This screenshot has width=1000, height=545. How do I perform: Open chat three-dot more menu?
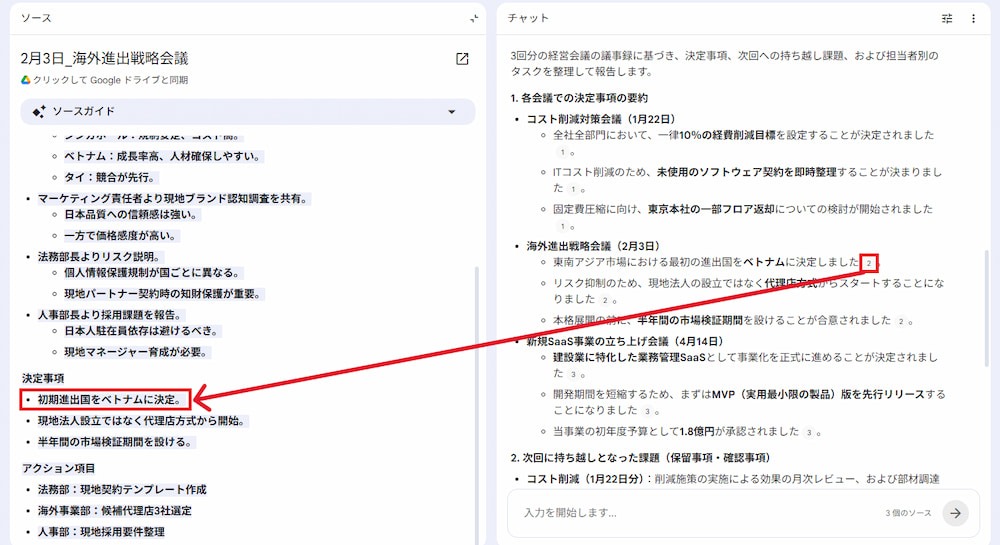973,18
